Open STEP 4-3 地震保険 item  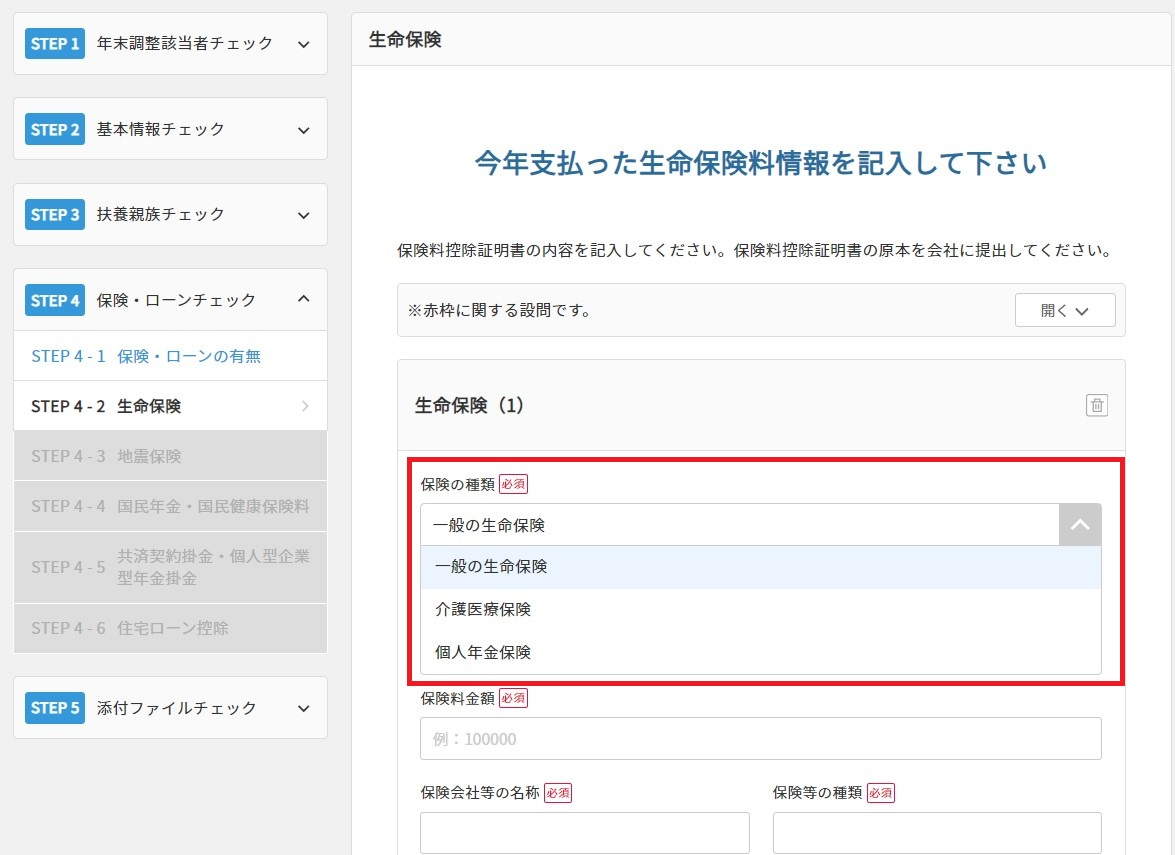170,456
